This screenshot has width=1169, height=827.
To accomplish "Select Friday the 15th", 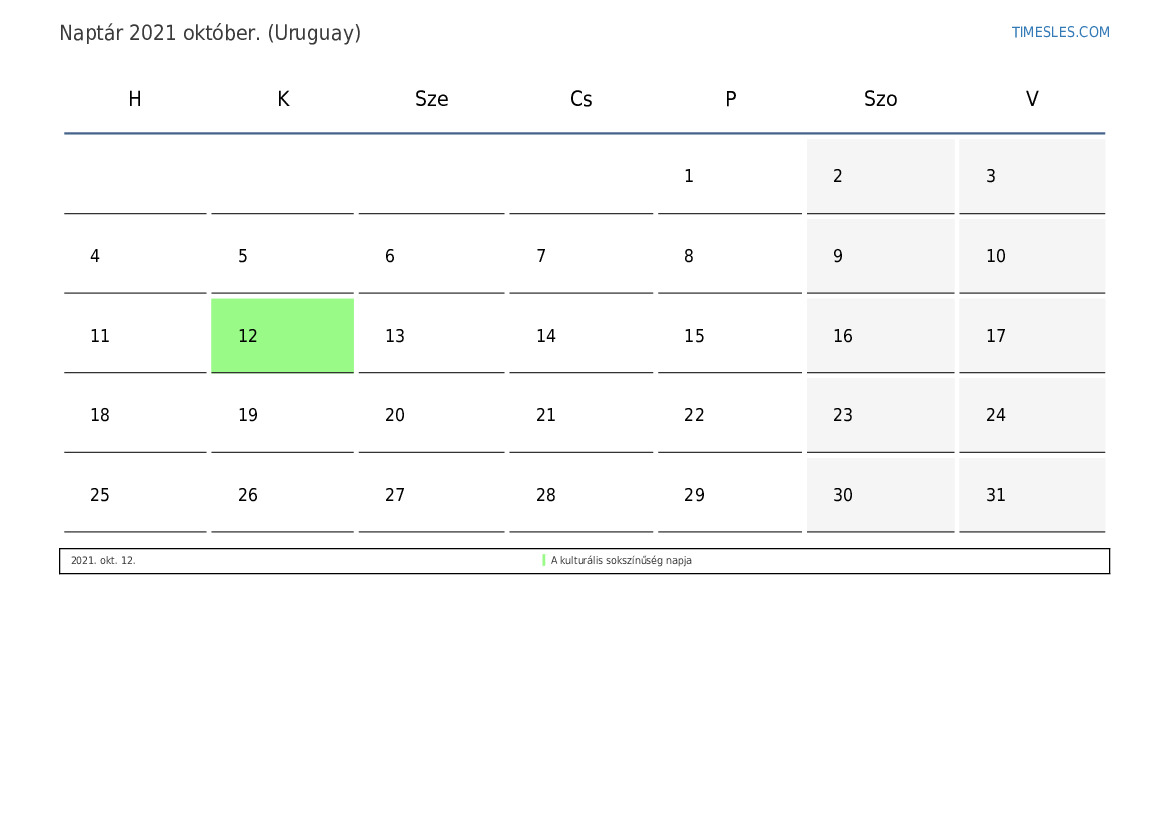I will click(x=730, y=336).
